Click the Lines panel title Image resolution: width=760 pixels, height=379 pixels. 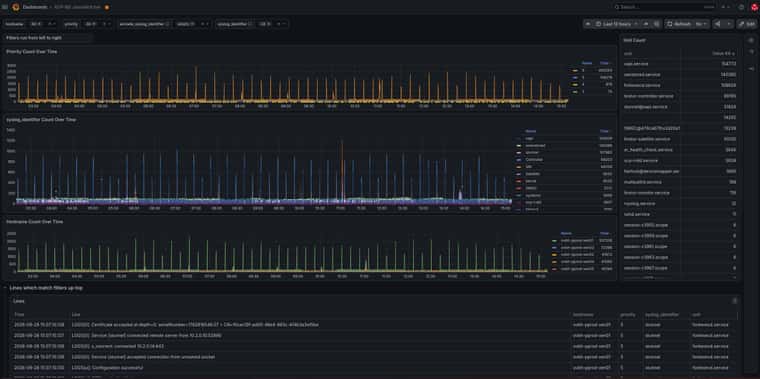(x=19, y=301)
